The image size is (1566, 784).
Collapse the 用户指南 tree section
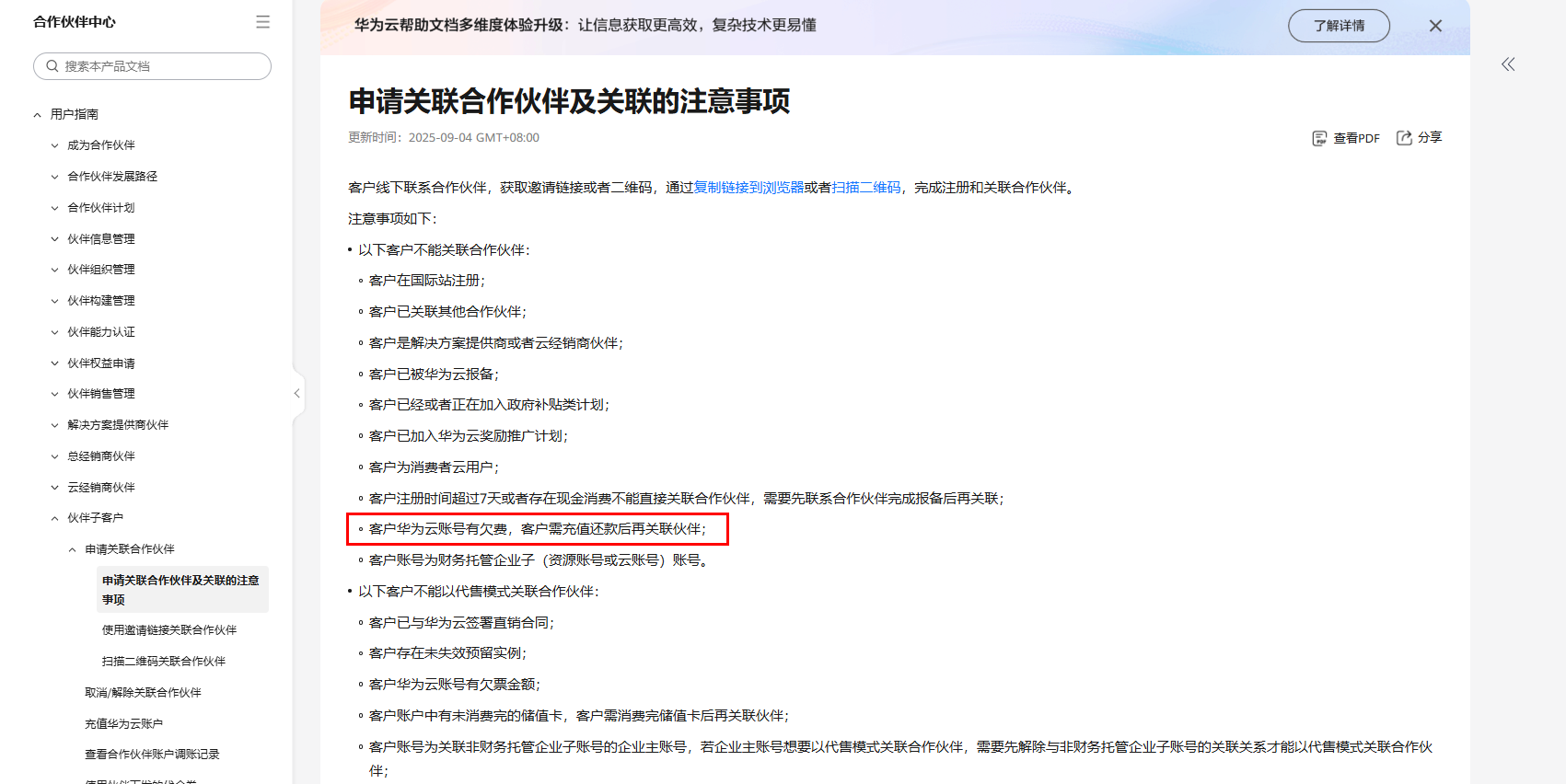[x=37, y=115]
